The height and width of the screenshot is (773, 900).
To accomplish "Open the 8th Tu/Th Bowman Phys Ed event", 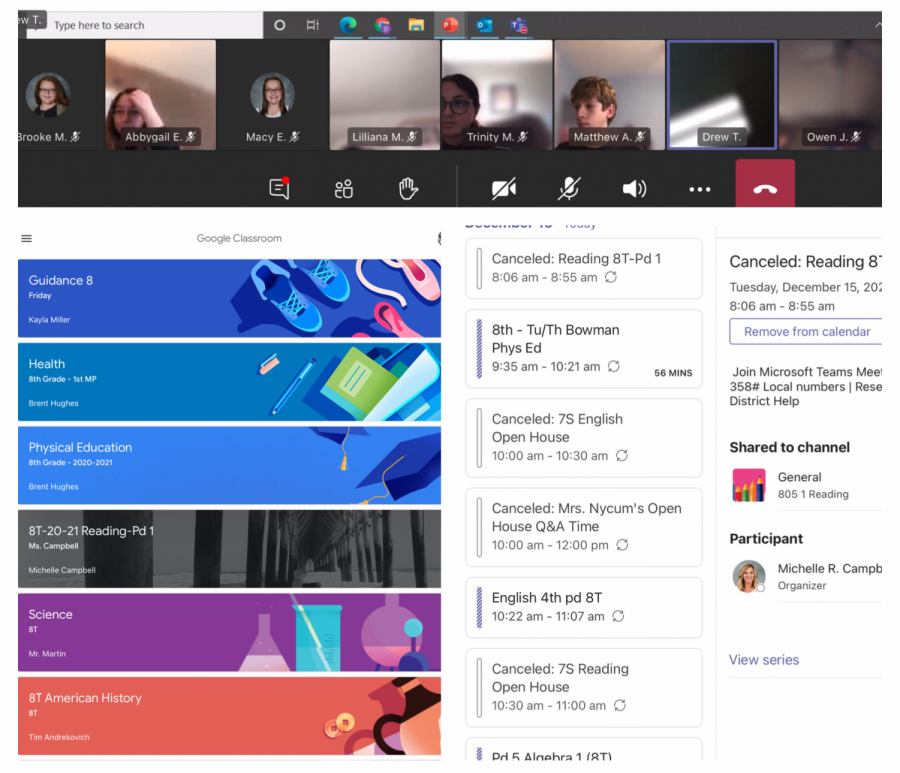I will (584, 349).
